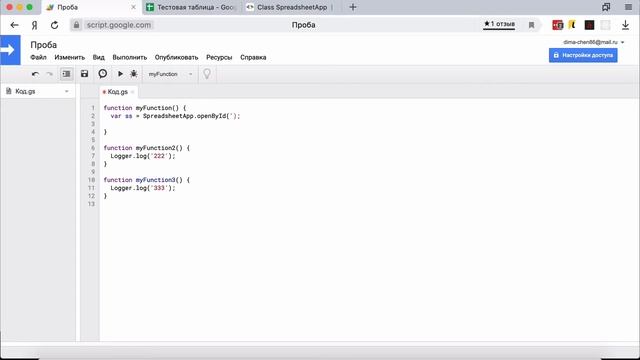Click the dark square extension icon
Viewport: 640px width, 360px height.
tap(589, 25)
